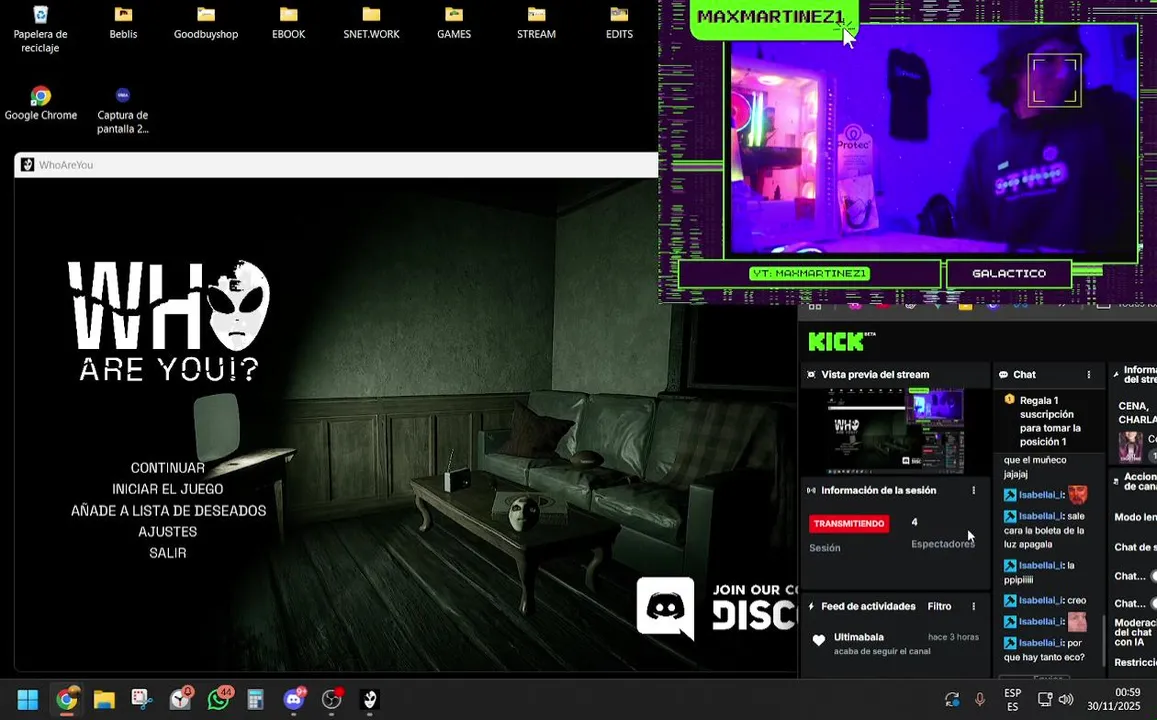Open the GAMES desktop folder
This screenshot has width=1157, height=720.
454,23
